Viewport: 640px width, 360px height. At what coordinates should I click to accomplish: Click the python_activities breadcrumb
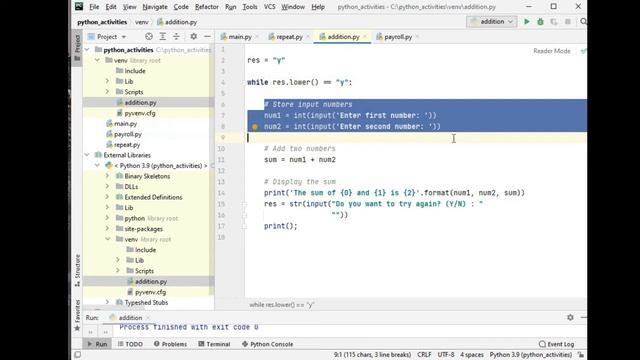(x=102, y=22)
